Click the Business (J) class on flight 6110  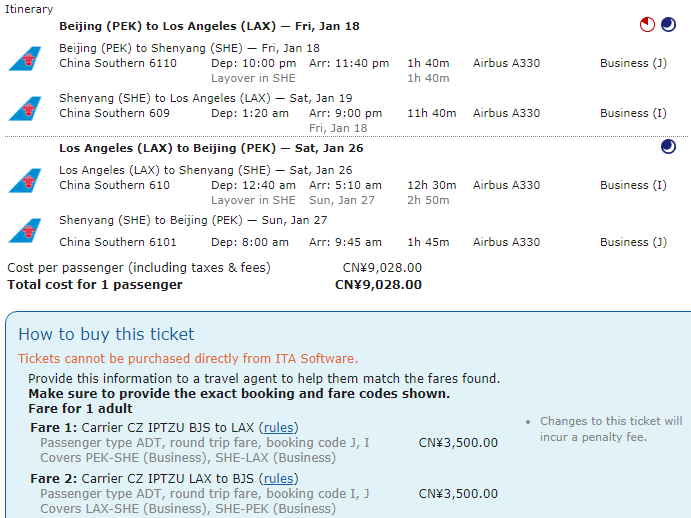point(633,64)
